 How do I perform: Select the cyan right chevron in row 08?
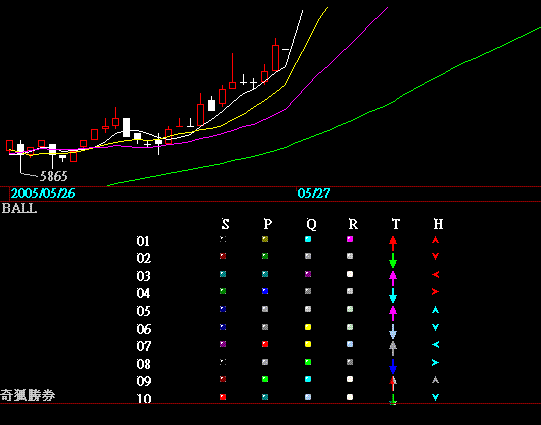(x=435, y=363)
